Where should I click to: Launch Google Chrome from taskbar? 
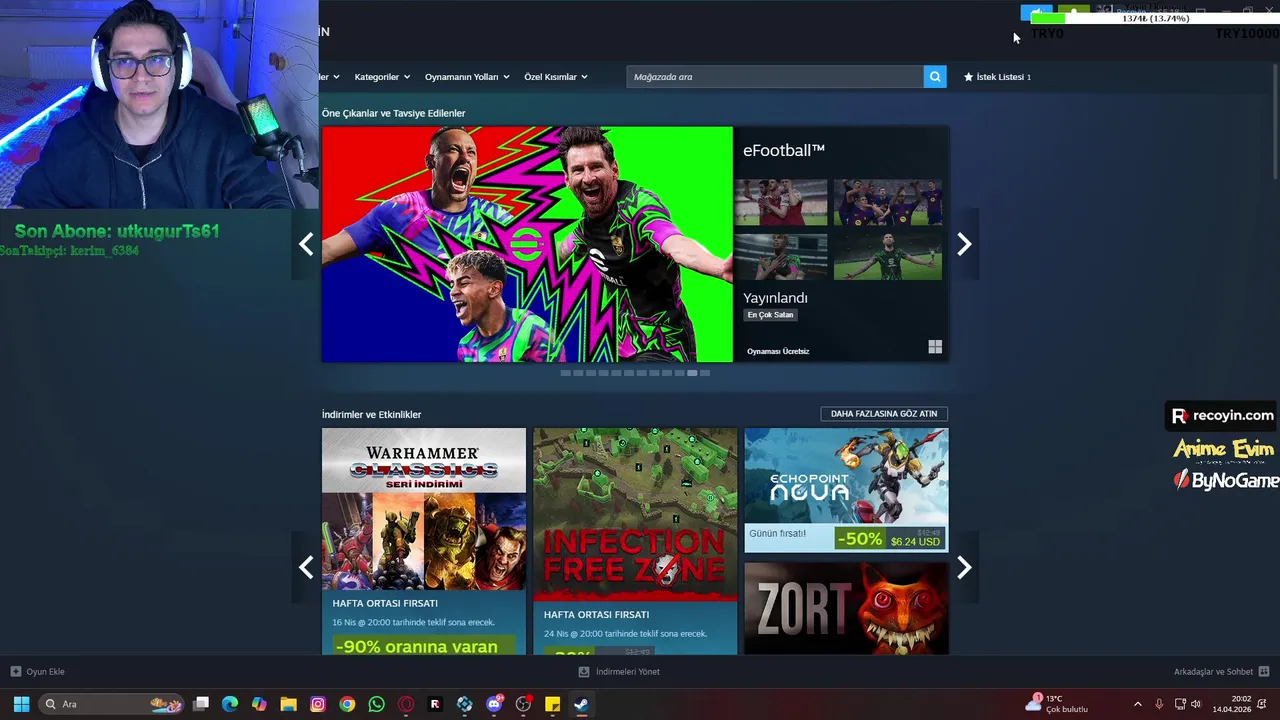click(x=347, y=704)
